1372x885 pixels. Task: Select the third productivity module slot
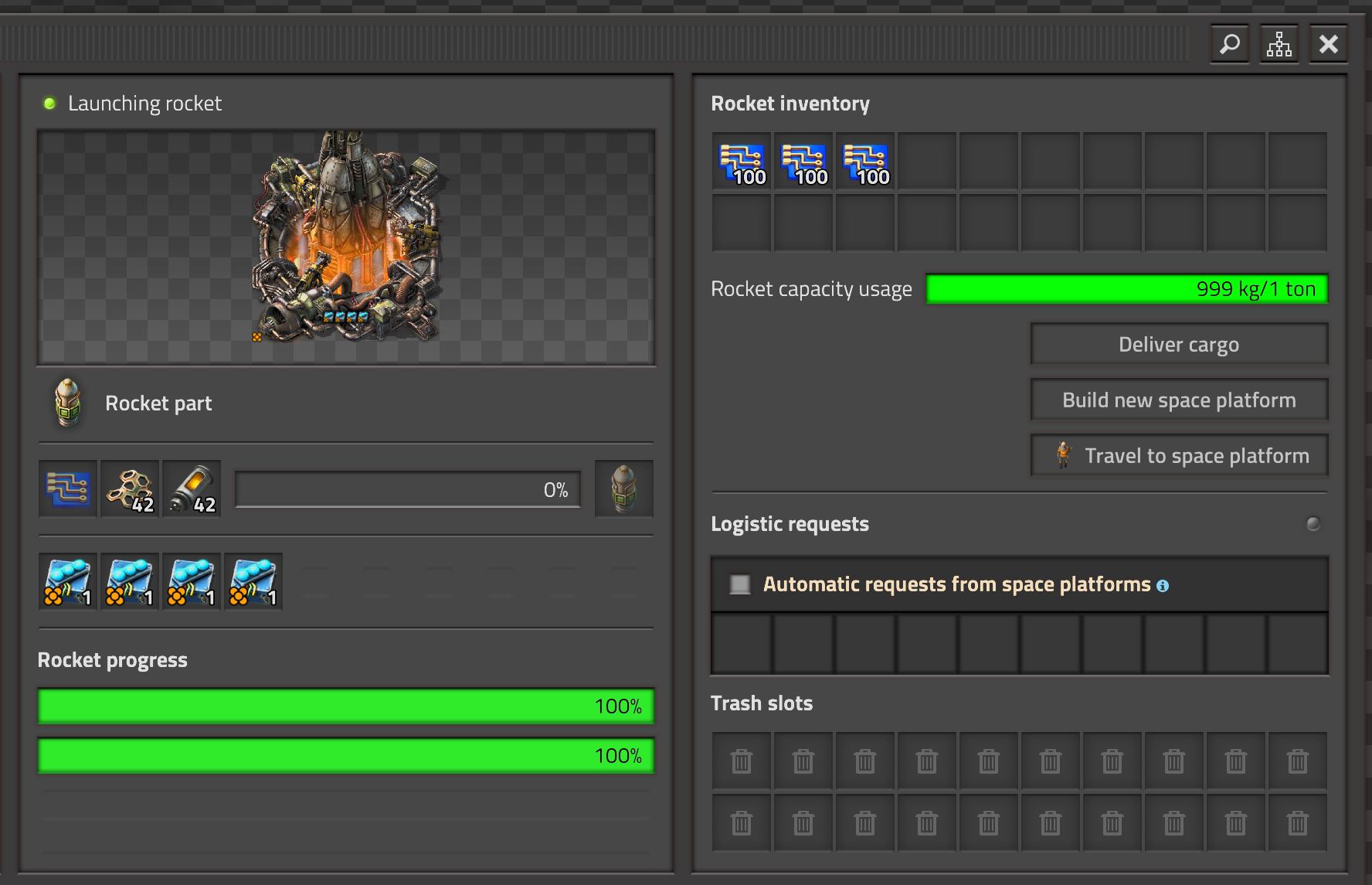tap(192, 582)
